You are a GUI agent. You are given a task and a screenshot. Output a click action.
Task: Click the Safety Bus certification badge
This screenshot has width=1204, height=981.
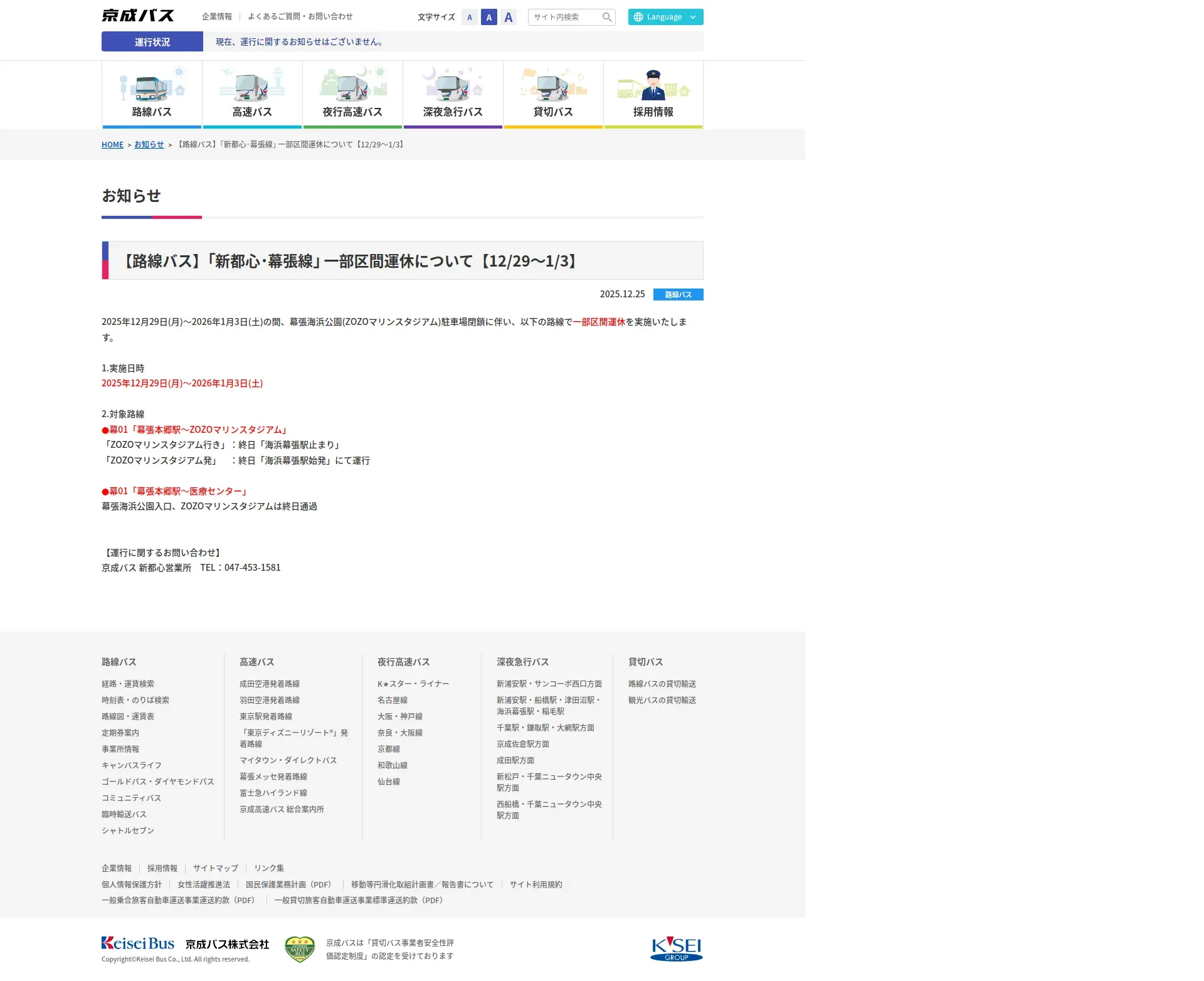[x=300, y=949]
